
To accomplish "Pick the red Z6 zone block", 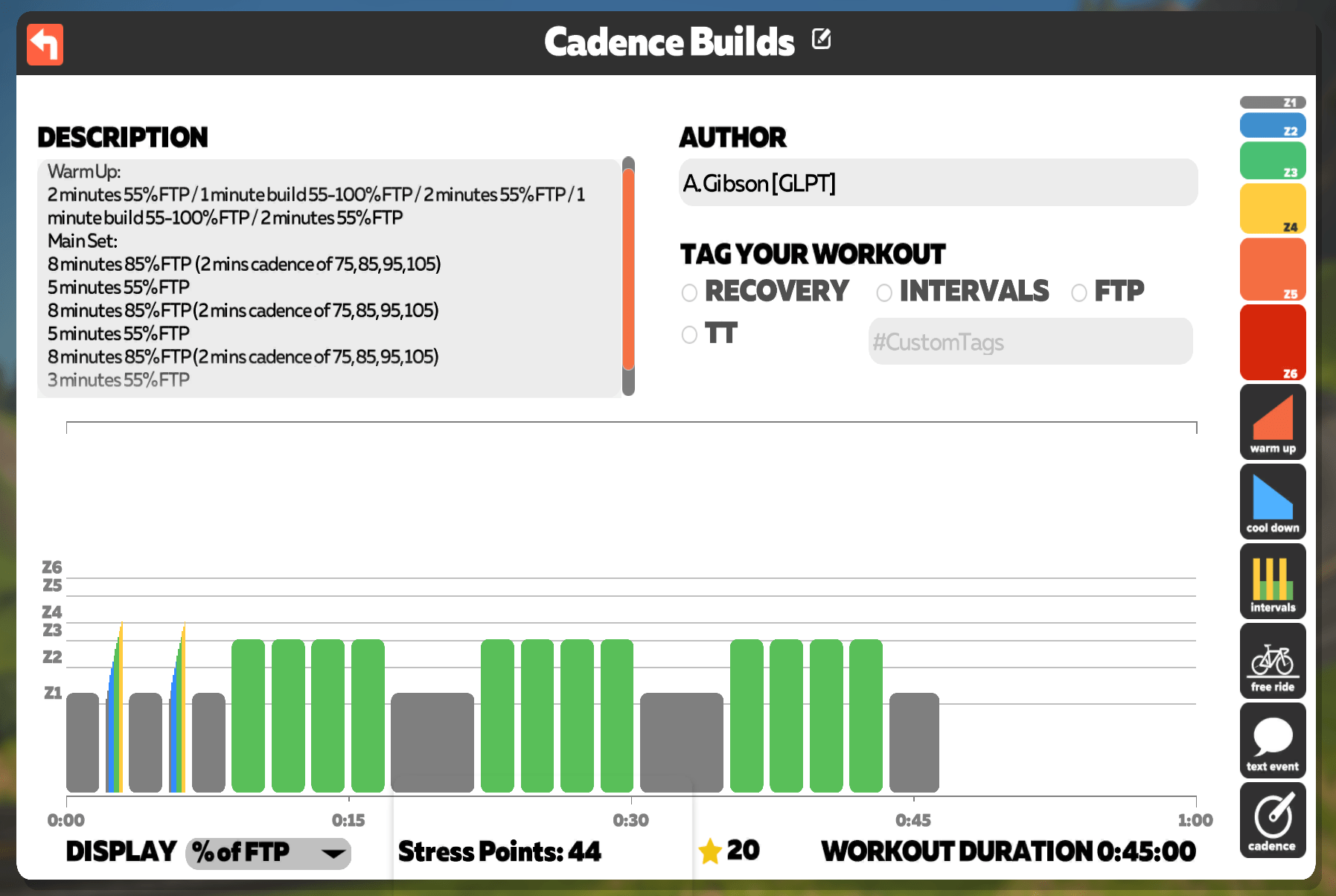I will click(1273, 342).
